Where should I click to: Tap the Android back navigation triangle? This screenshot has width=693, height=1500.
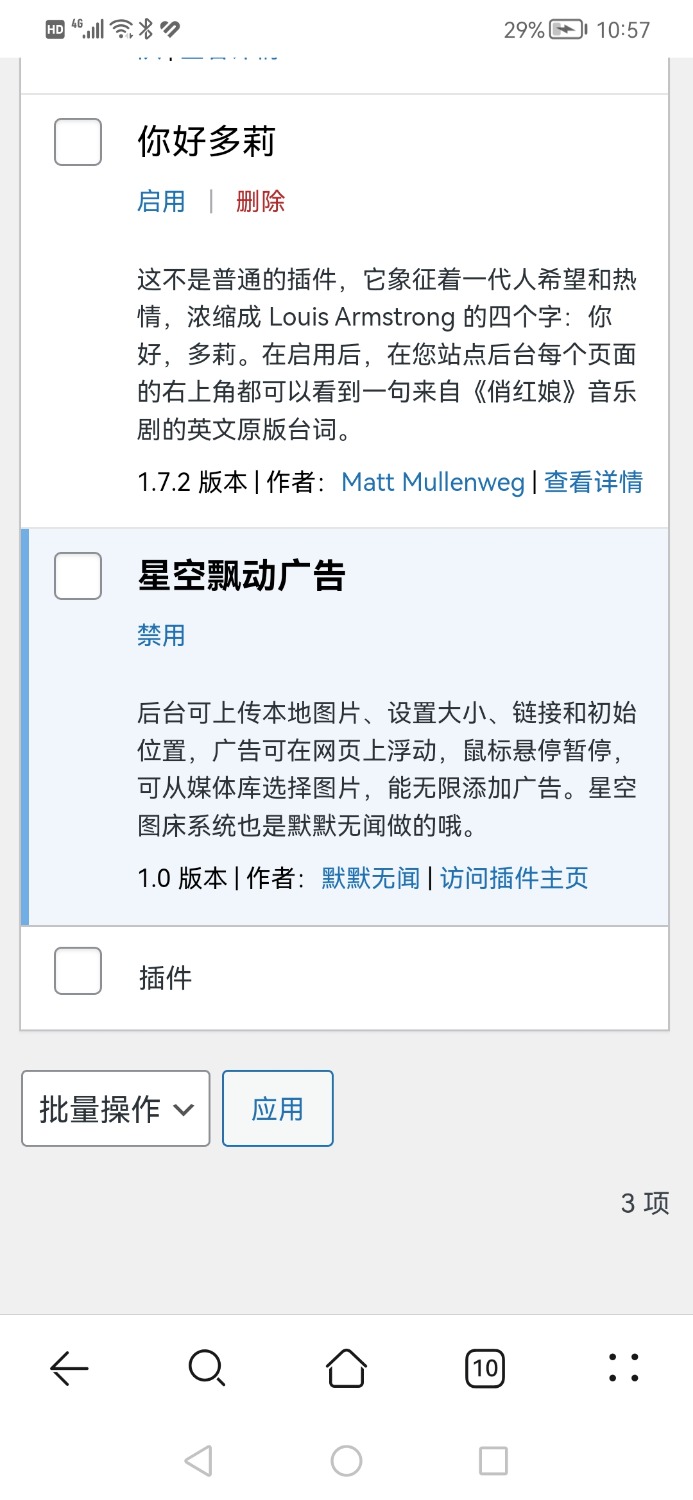pos(198,1460)
